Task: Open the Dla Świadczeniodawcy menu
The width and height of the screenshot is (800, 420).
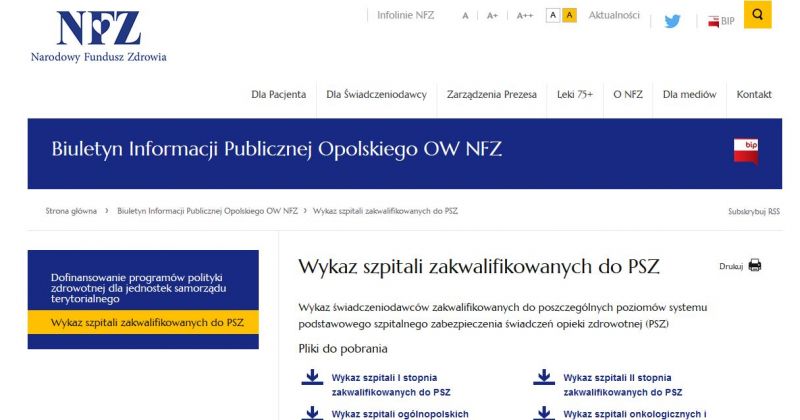Action: tap(376, 94)
